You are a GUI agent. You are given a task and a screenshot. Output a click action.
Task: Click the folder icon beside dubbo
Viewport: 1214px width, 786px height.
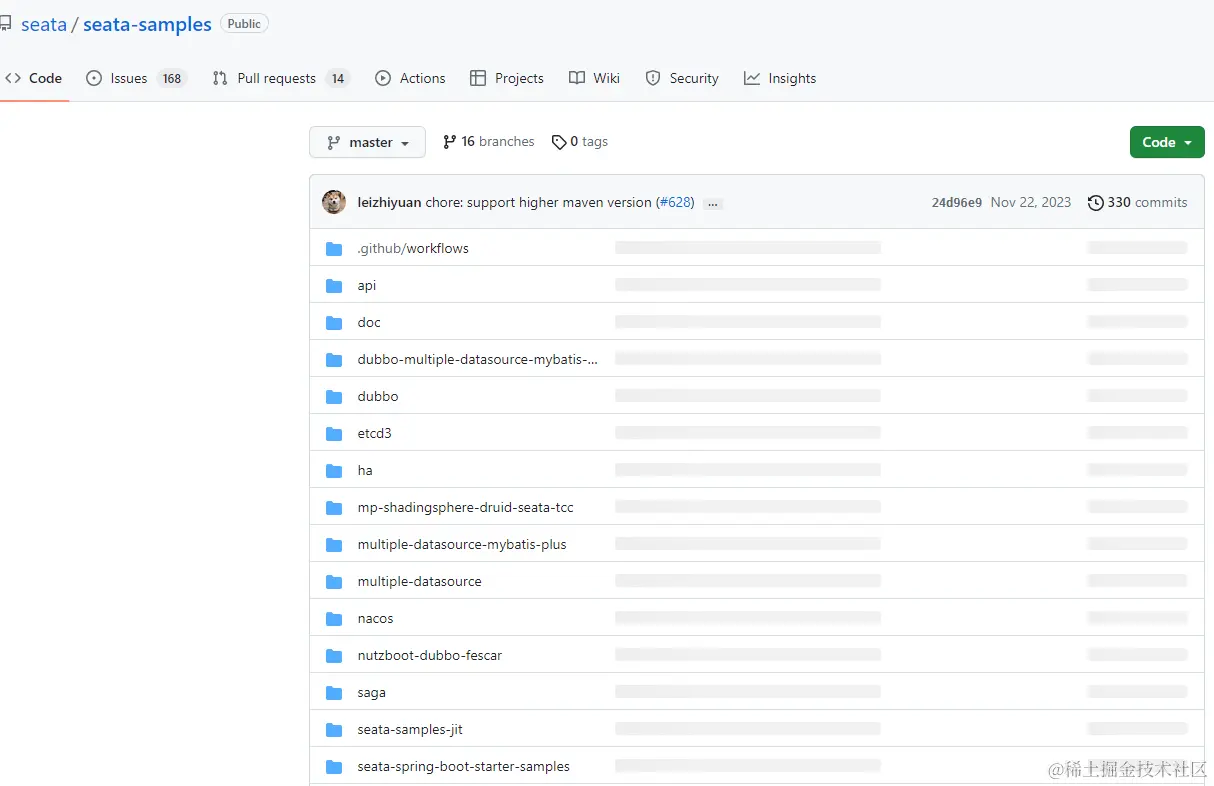[334, 397]
